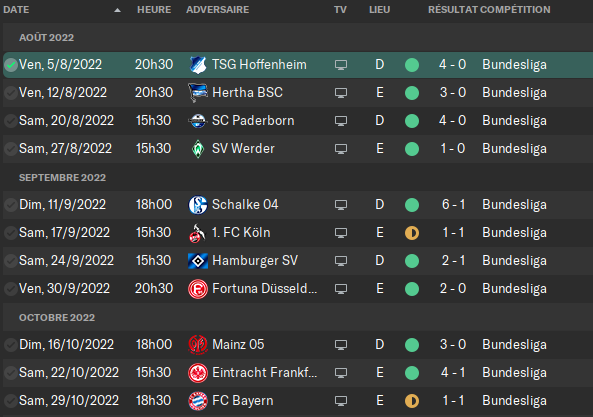Sort by clicking the DATE column arrow
The width and height of the screenshot is (593, 417).
[x=118, y=10]
